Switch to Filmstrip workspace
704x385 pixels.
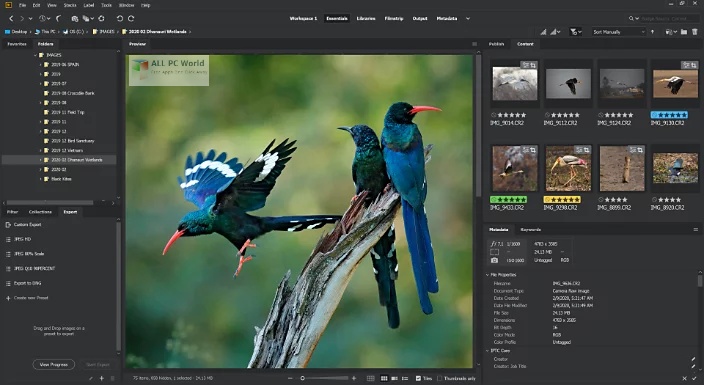coord(394,18)
